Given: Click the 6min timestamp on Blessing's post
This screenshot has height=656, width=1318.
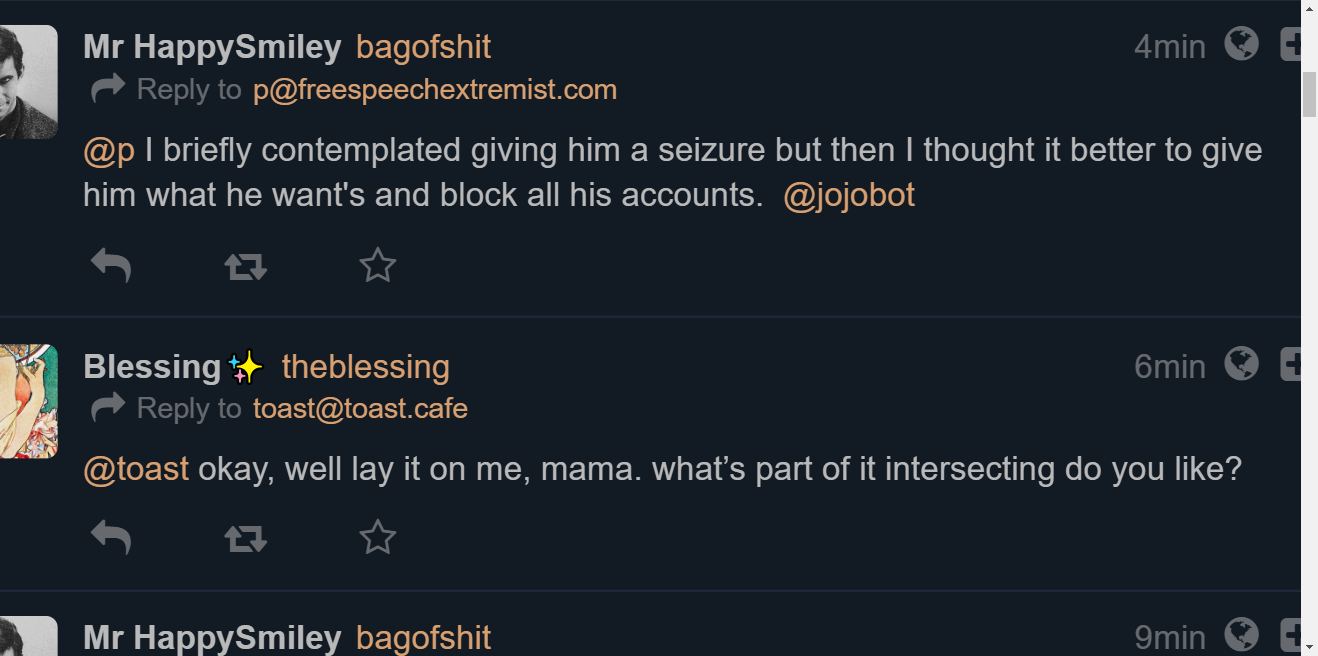Looking at the screenshot, I should pos(1170,367).
